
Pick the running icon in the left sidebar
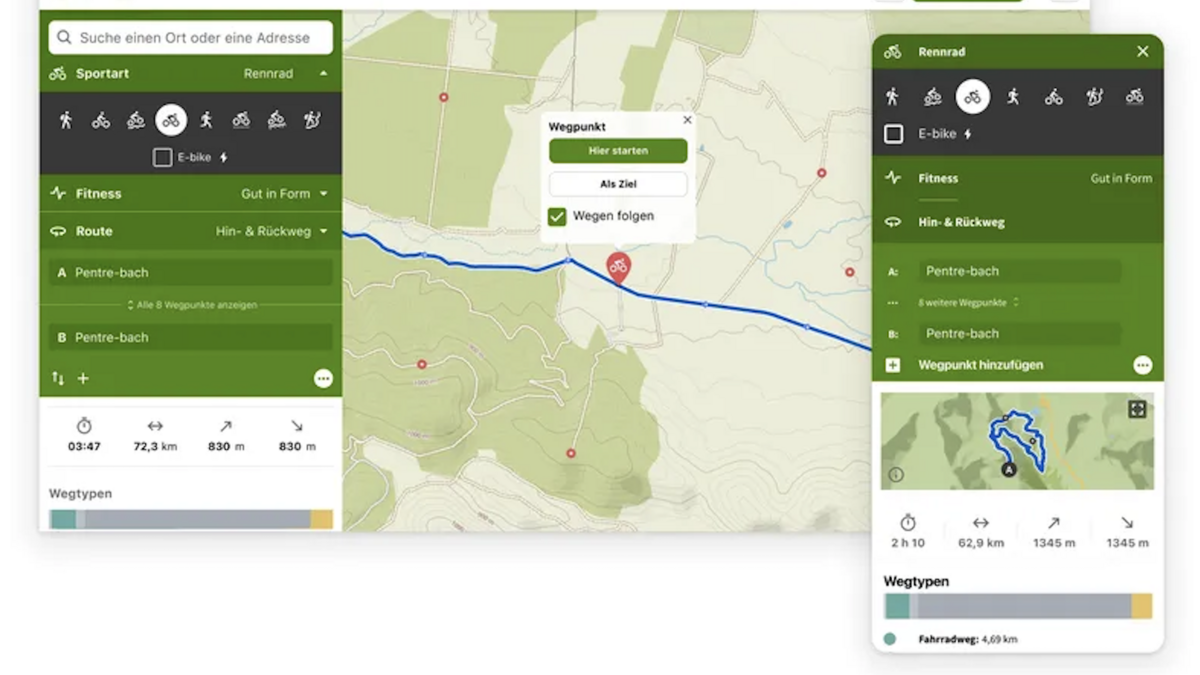206,121
